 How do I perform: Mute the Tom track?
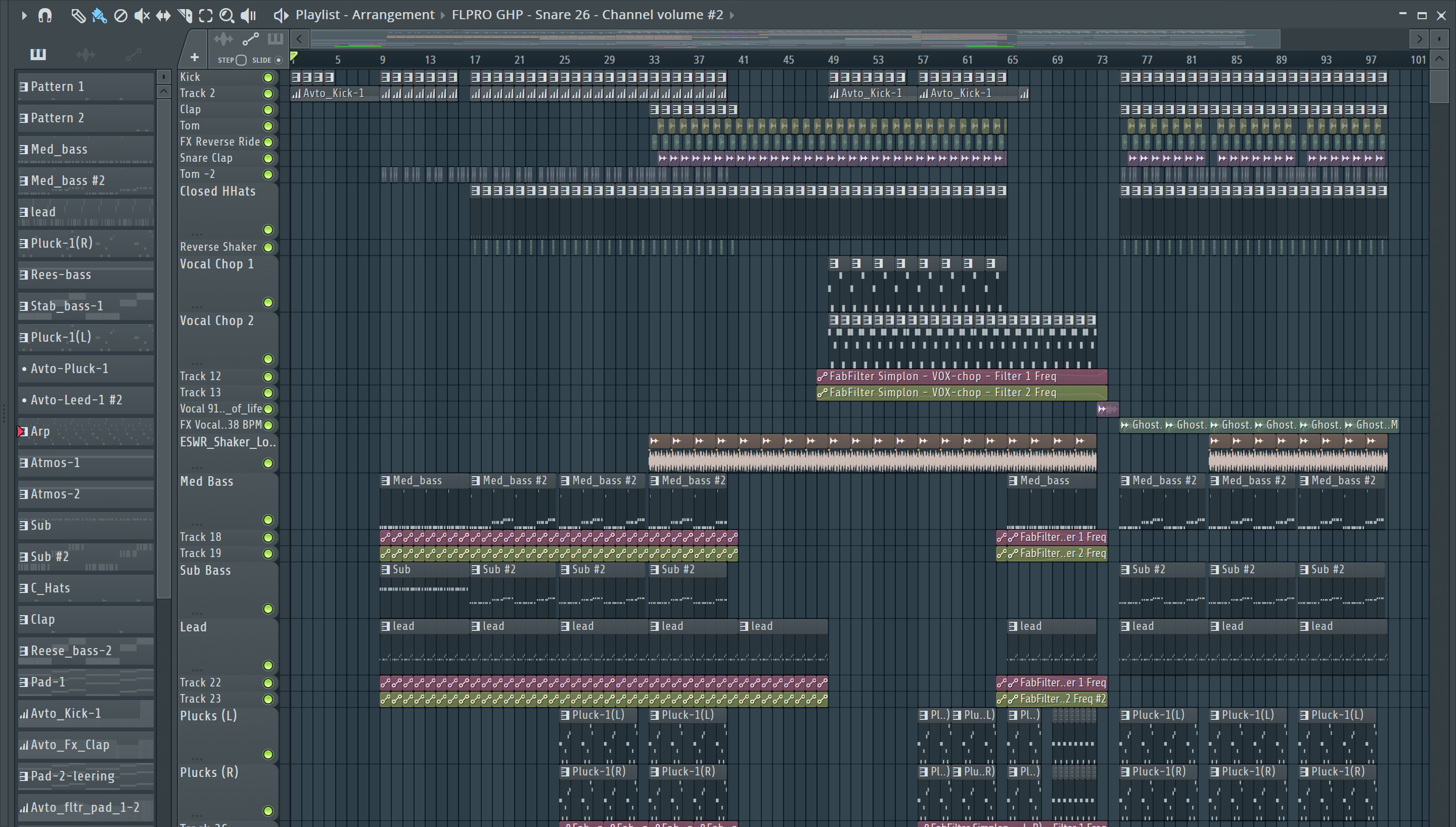pos(268,125)
